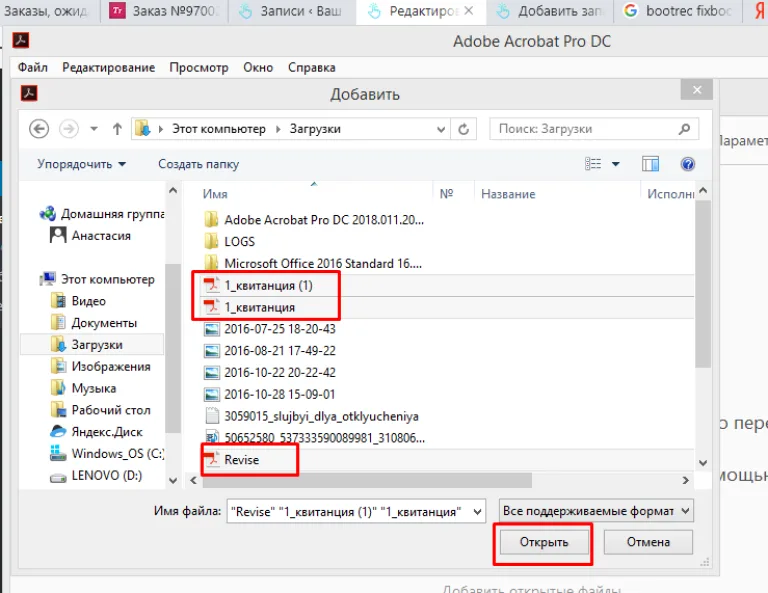Sort by Название column header
Viewport: 768px width, 593px height.
point(508,194)
